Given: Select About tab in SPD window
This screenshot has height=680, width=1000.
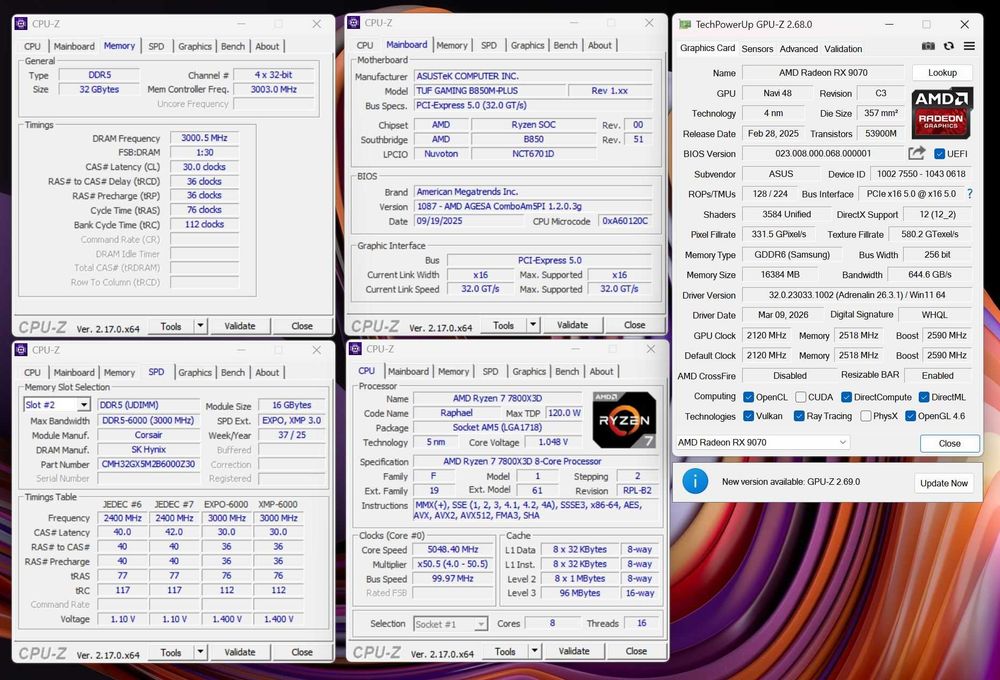Looking at the screenshot, I should pos(267,373).
